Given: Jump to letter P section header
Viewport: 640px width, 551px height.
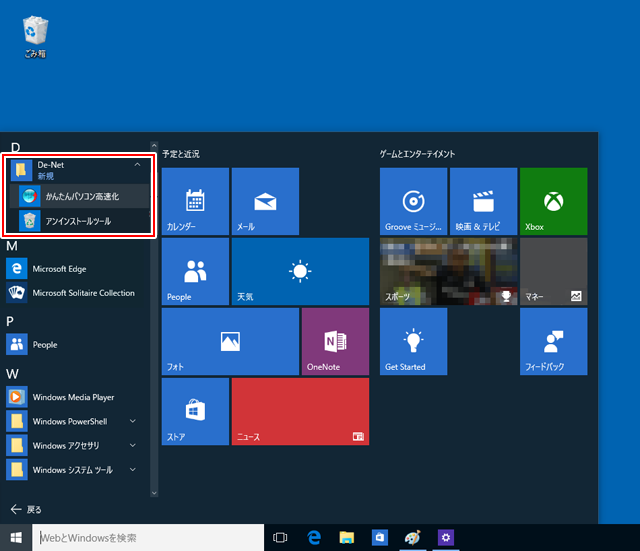Looking at the screenshot, I should click(x=10, y=322).
